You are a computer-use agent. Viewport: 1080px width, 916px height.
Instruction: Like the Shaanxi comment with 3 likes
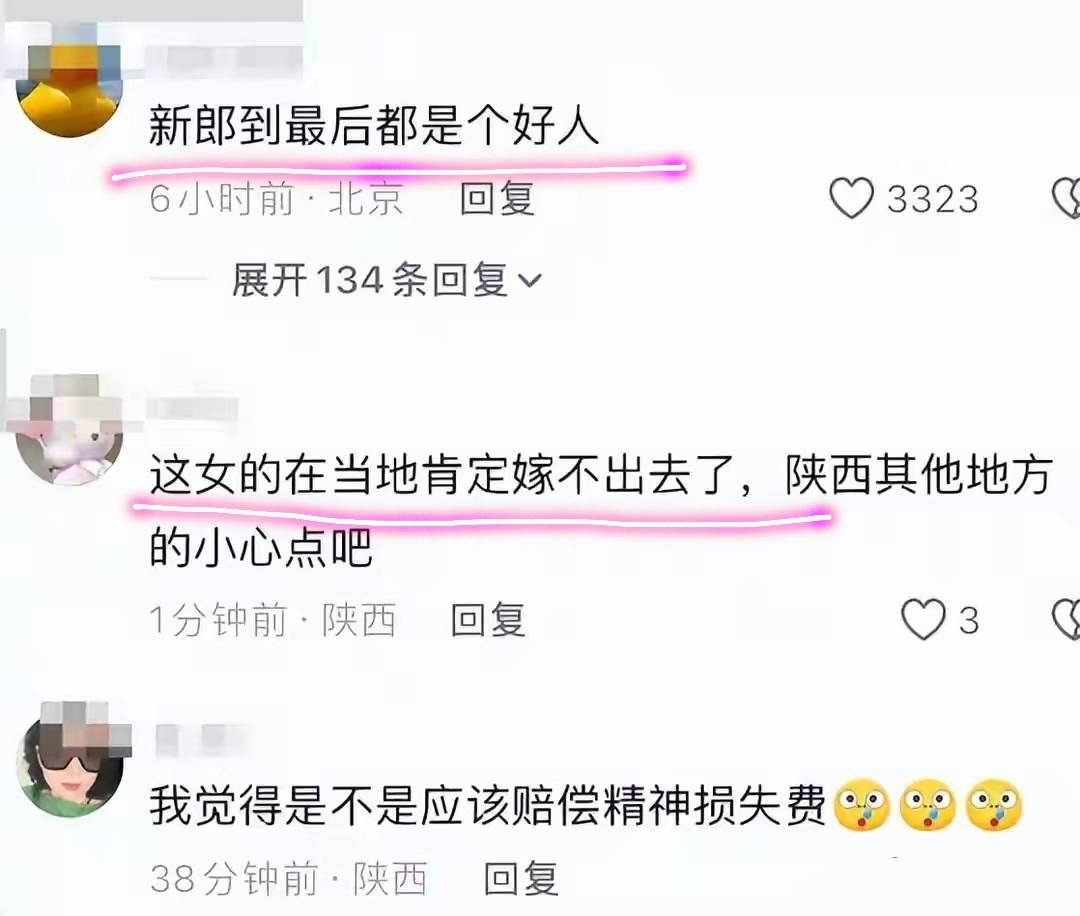point(923,619)
